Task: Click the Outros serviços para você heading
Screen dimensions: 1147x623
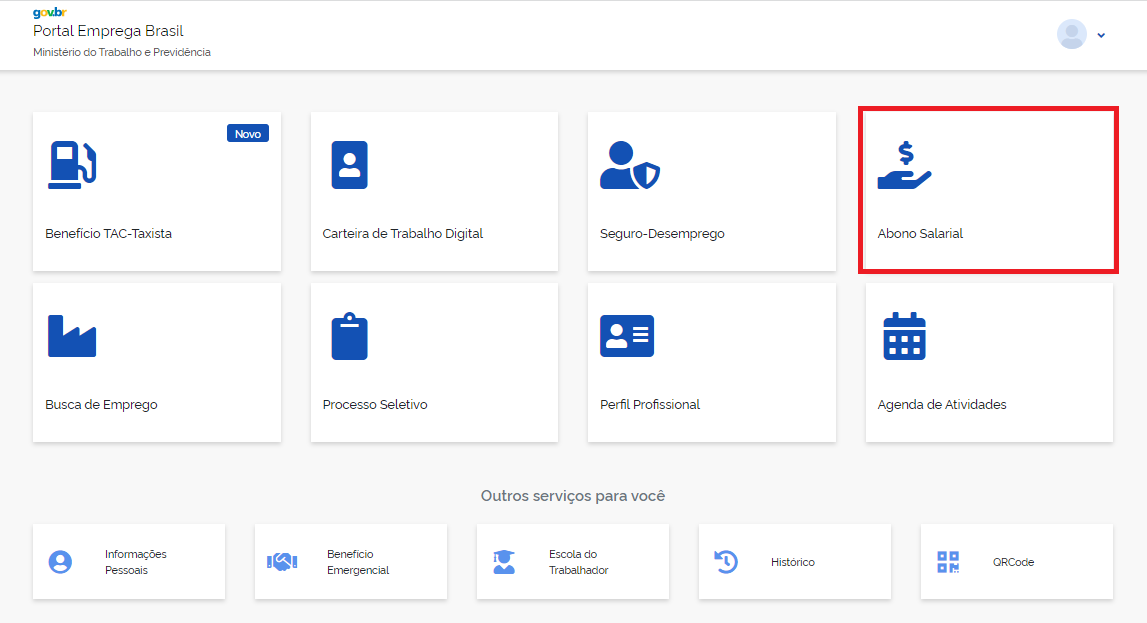Action: click(x=573, y=496)
